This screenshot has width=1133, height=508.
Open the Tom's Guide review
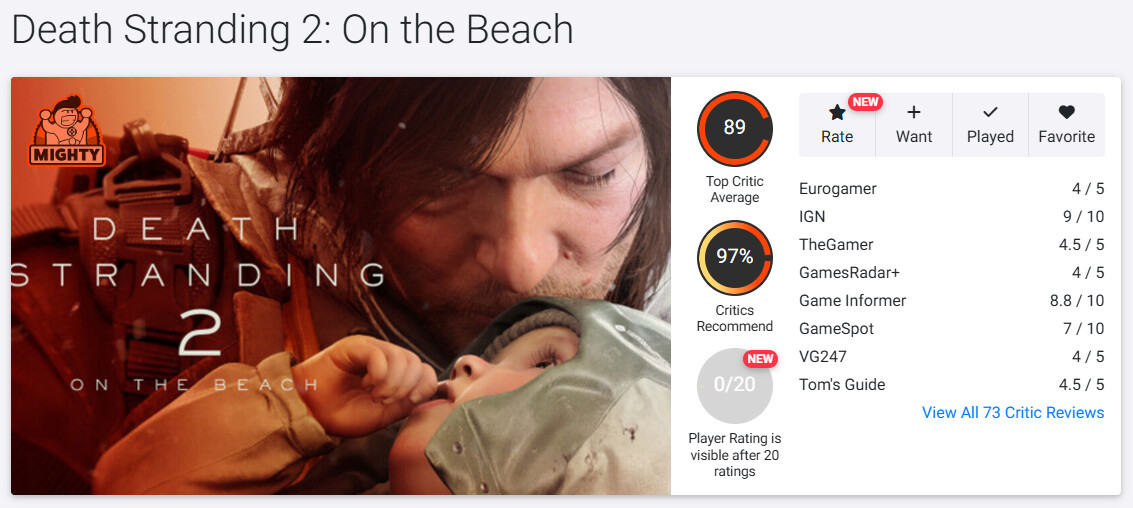[x=842, y=385]
